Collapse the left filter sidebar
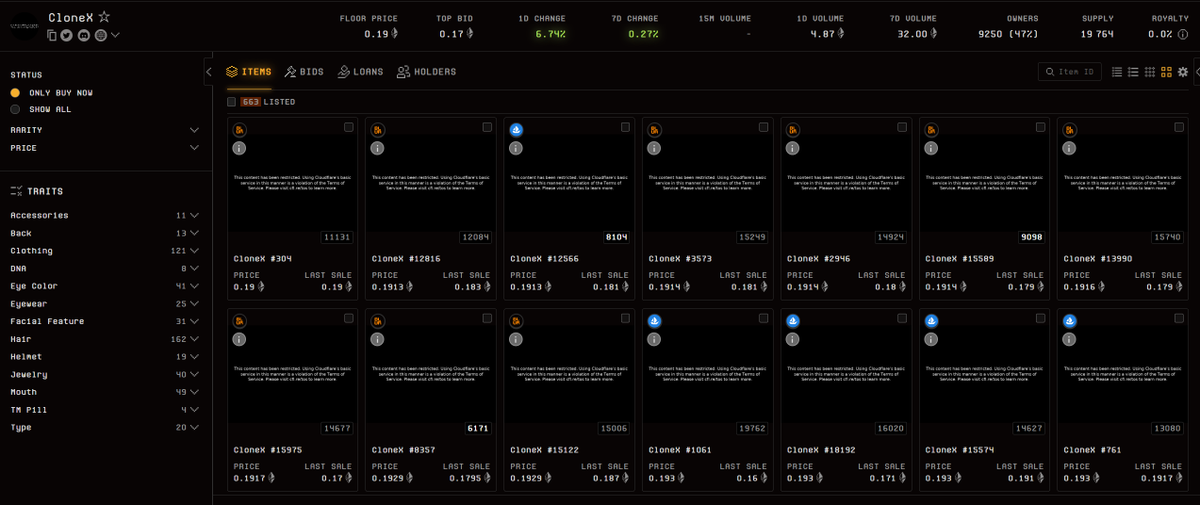 [x=208, y=72]
